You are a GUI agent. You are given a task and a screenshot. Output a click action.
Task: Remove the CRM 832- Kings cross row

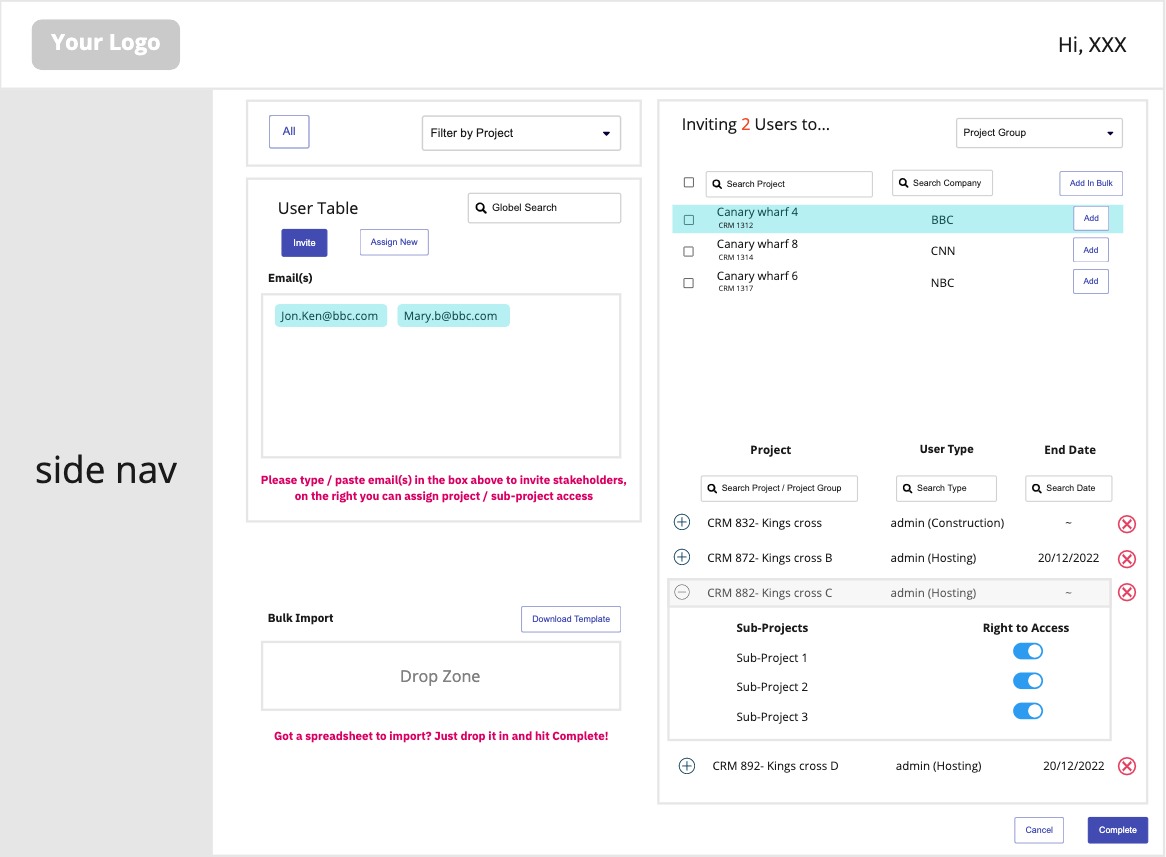[x=1126, y=524]
